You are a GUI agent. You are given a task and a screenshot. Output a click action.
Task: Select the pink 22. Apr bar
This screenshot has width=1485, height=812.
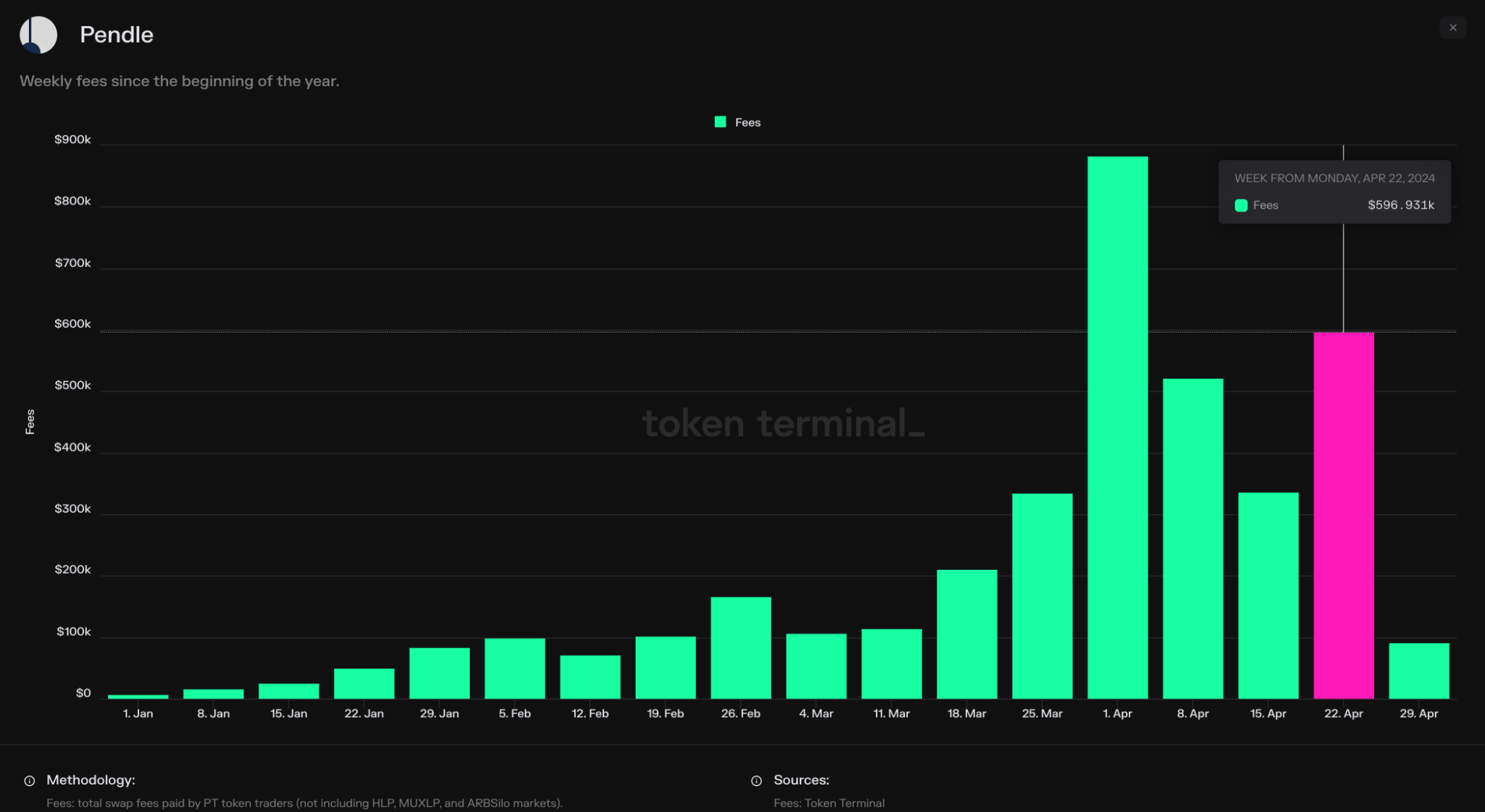pos(1344,515)
